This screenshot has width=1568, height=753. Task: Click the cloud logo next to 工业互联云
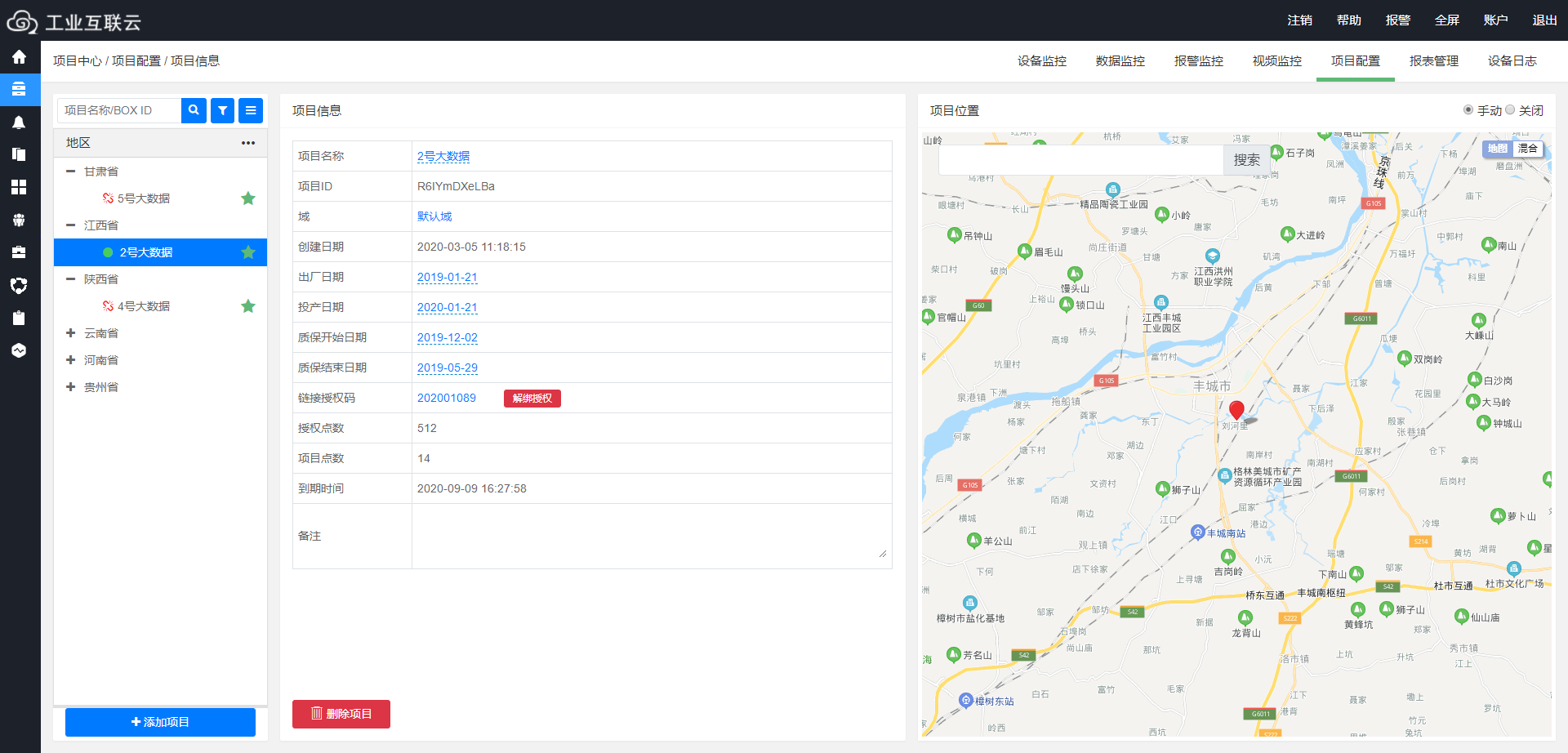(x=22, y=22)
